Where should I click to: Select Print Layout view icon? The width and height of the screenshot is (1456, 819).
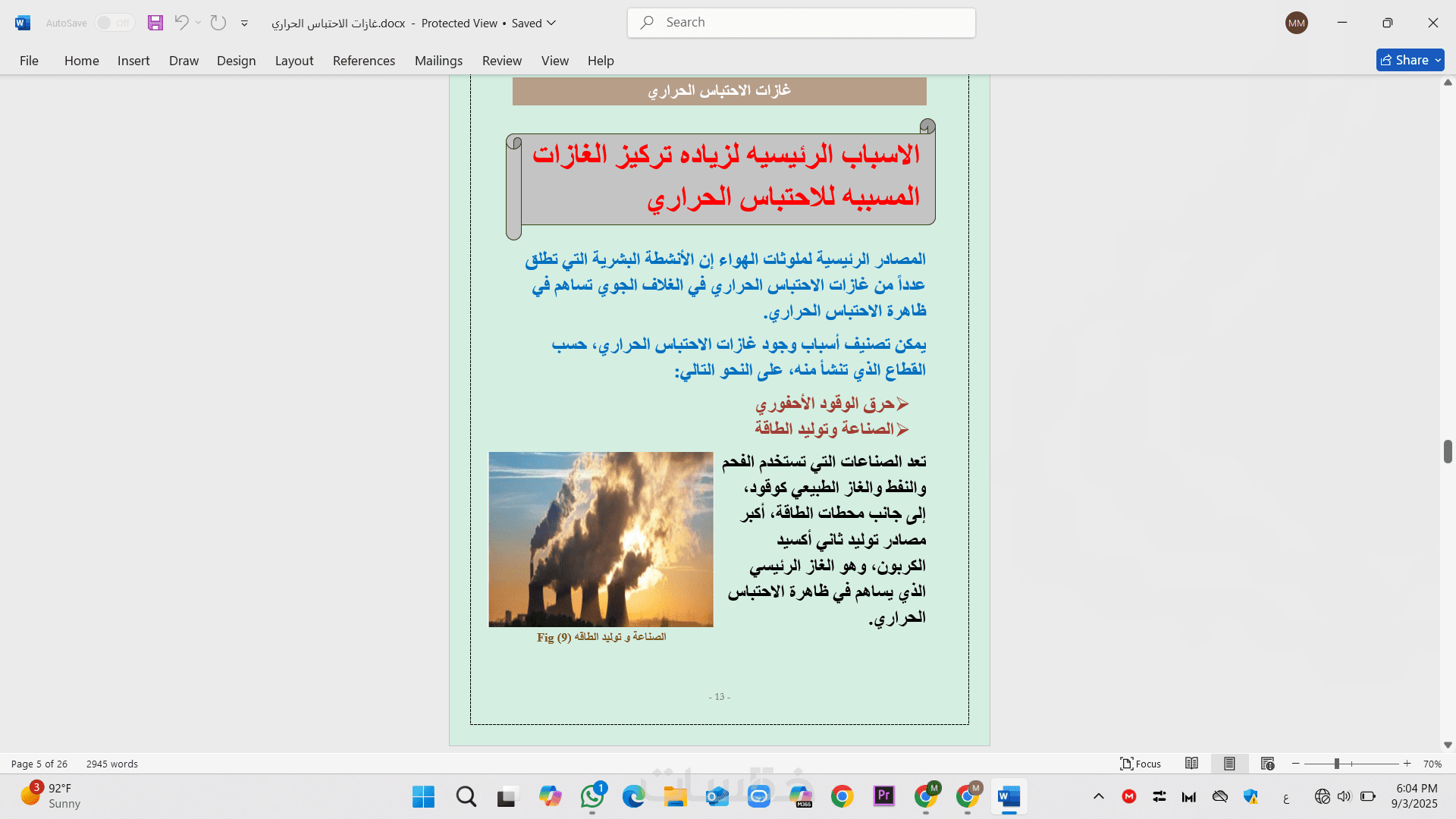pos(1229,764)
